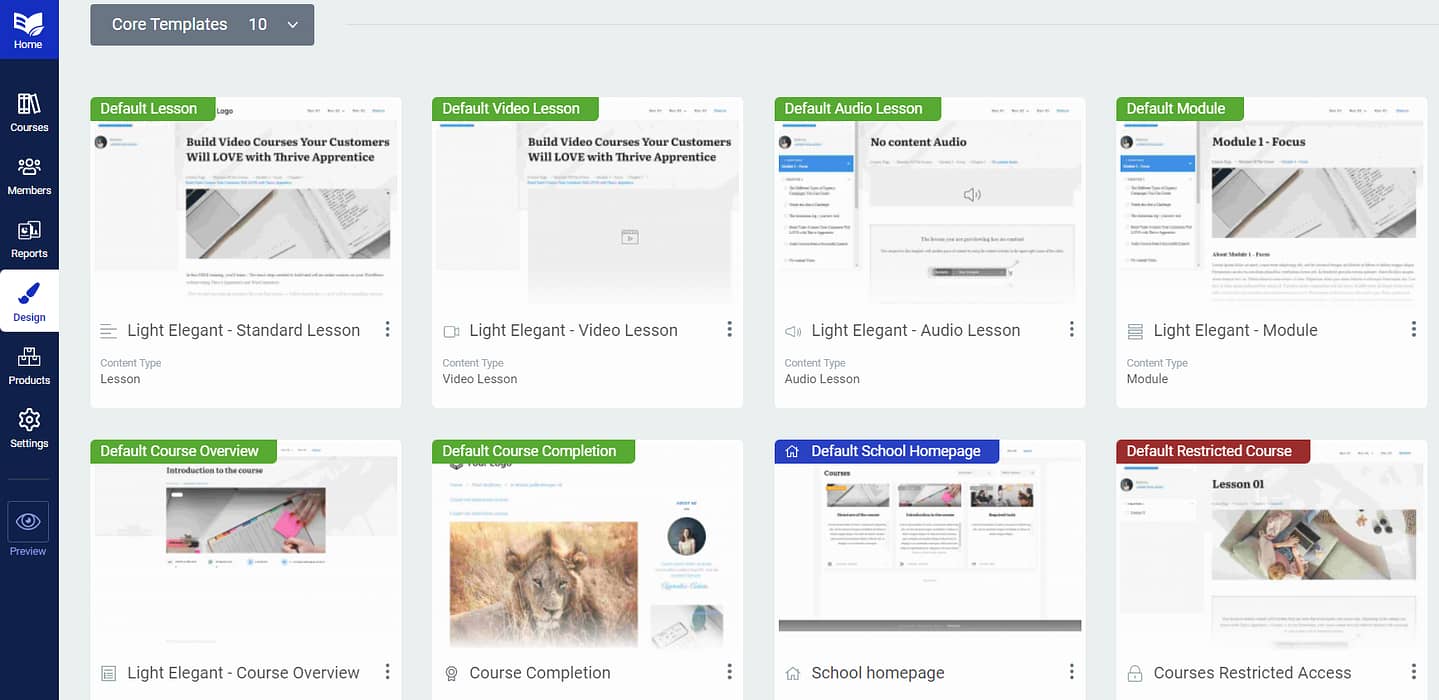Open options menu for School homepage template
The image size is (1439, 700).
coord(1071,672)
